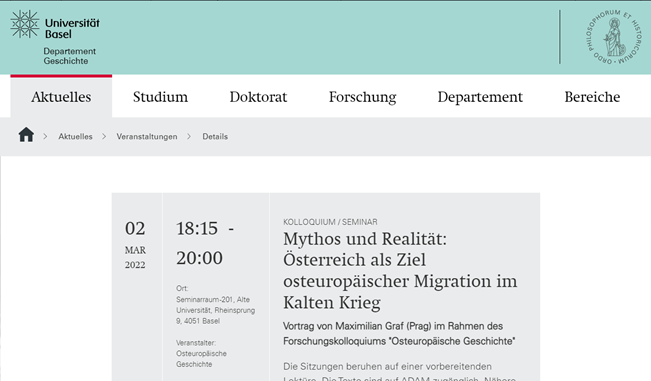
Task: Click the Details breadcrumb item
Action: point(215,137)
